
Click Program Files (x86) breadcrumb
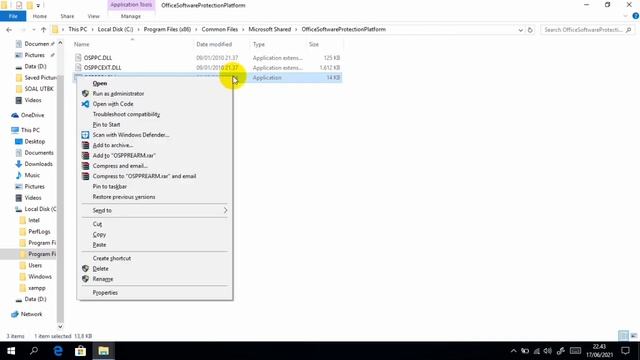[x=167, y=29]
